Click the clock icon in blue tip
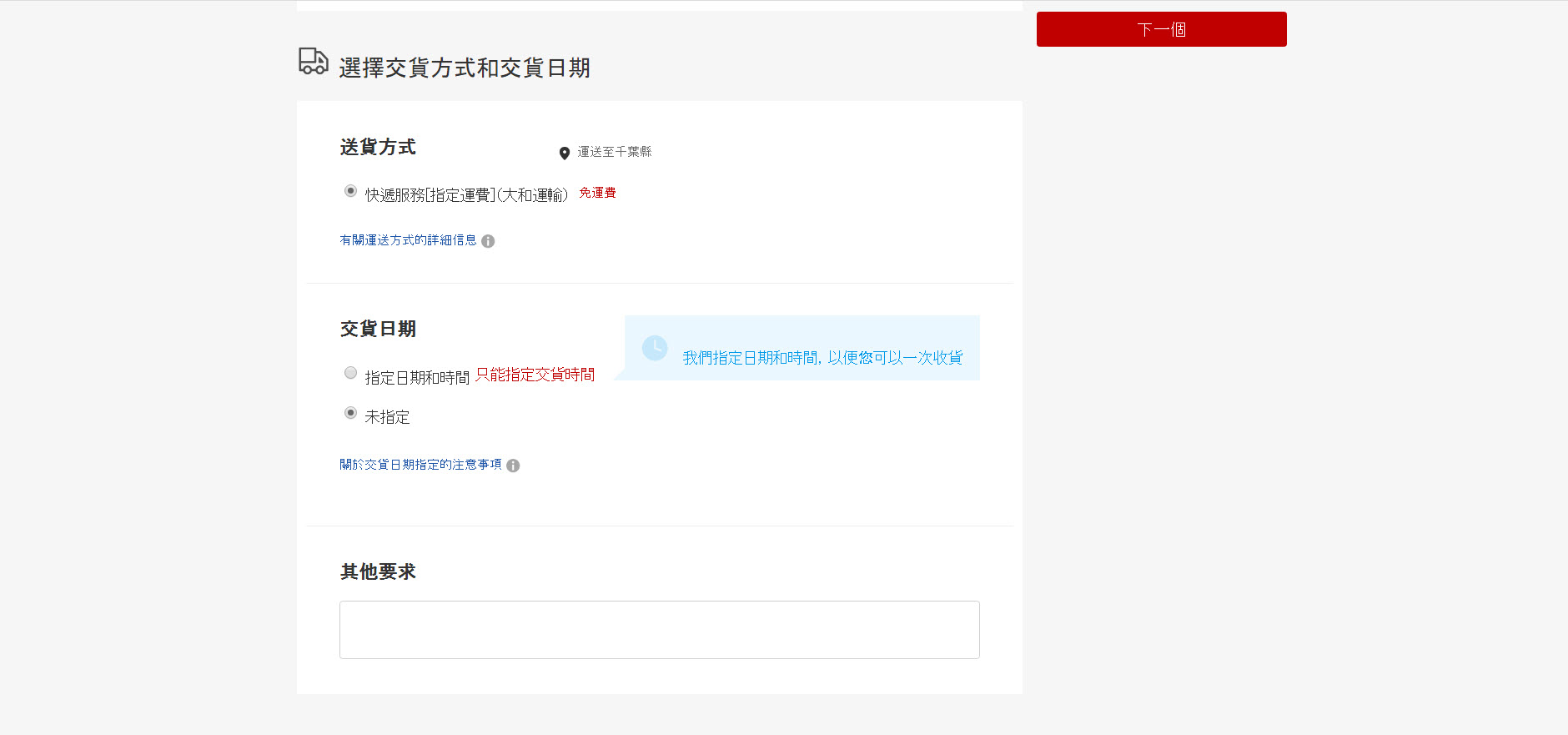Viewport: 1568px width, 735px height. [655, 348]
